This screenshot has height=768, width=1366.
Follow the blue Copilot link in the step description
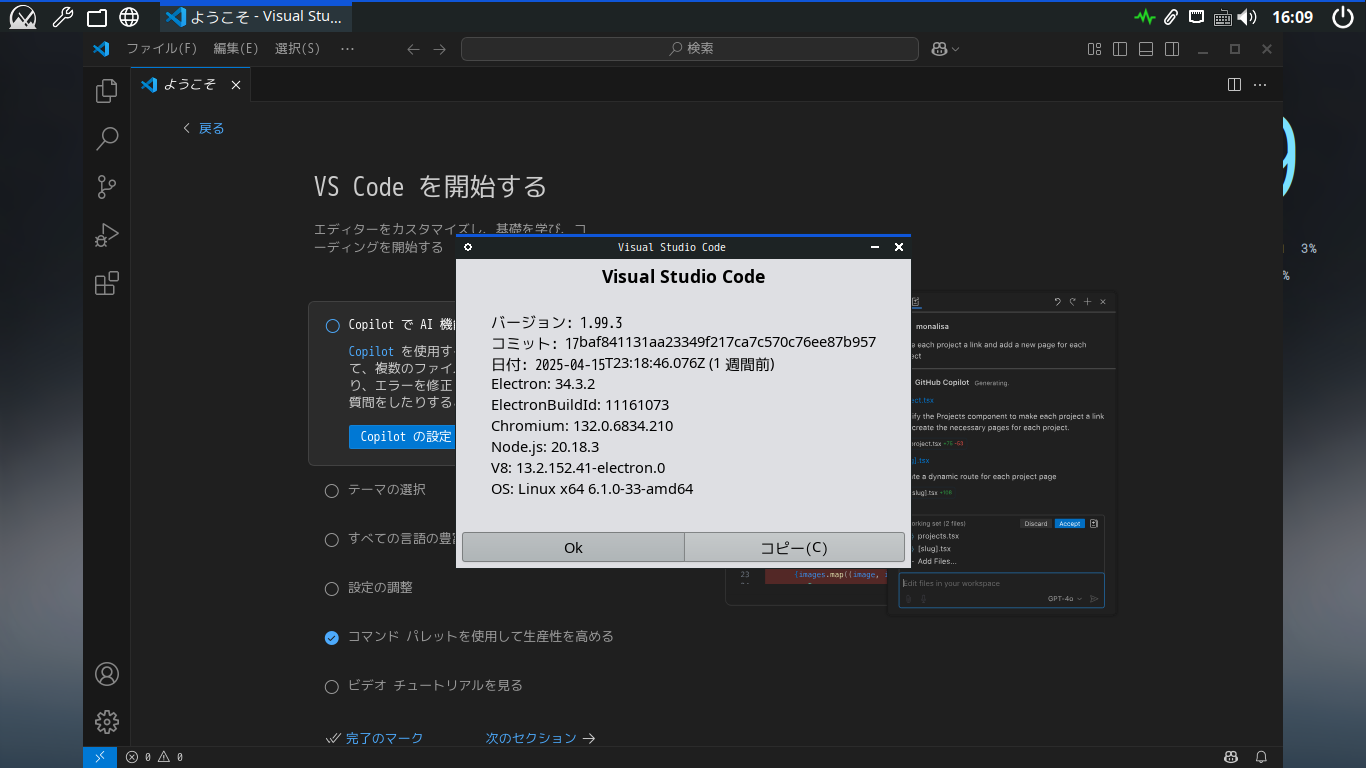click(x=371, y=352)
